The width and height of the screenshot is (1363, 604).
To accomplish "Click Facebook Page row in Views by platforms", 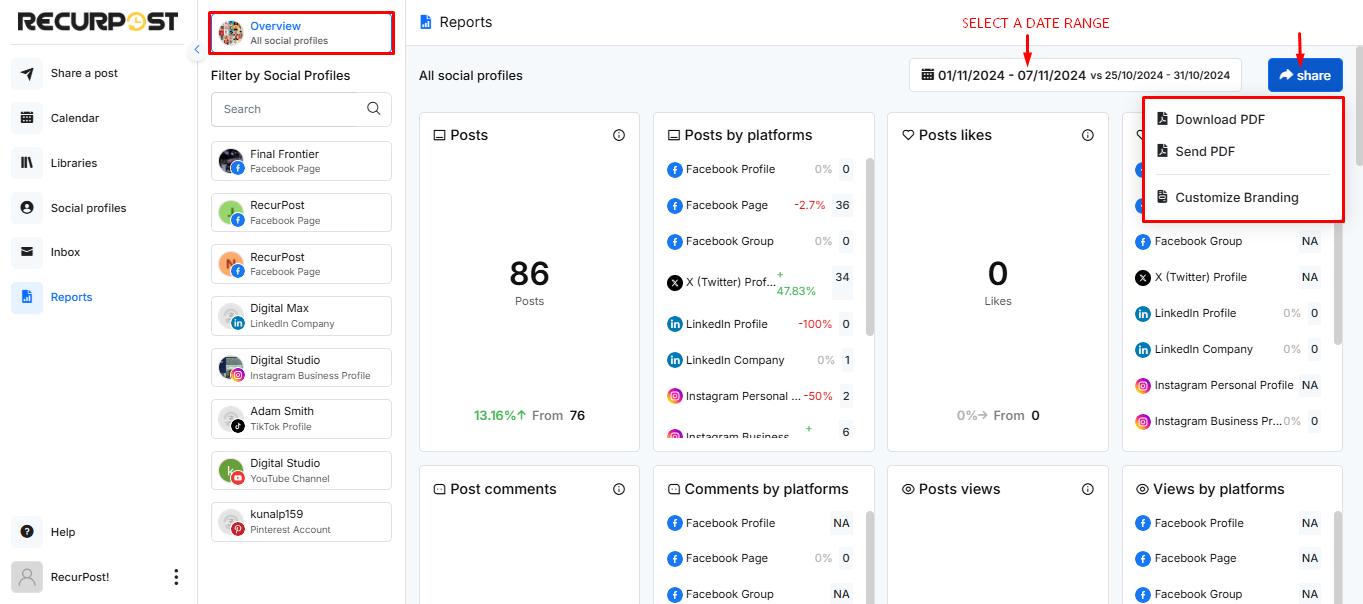I will coord(1229,558).
